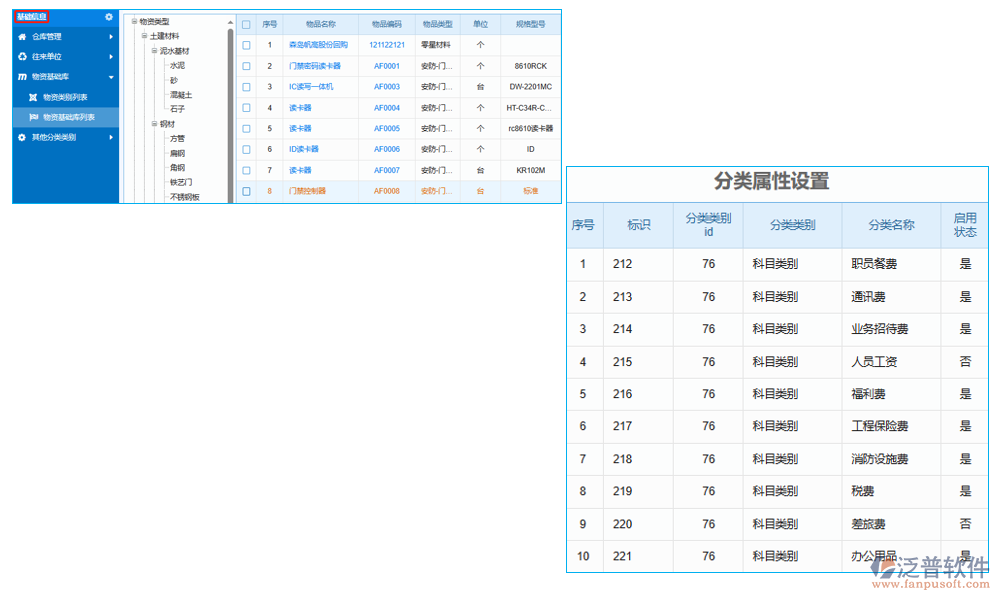Click the item code AF0003 link
Viewport: 1000px width, 600px height.
(386, 87)
